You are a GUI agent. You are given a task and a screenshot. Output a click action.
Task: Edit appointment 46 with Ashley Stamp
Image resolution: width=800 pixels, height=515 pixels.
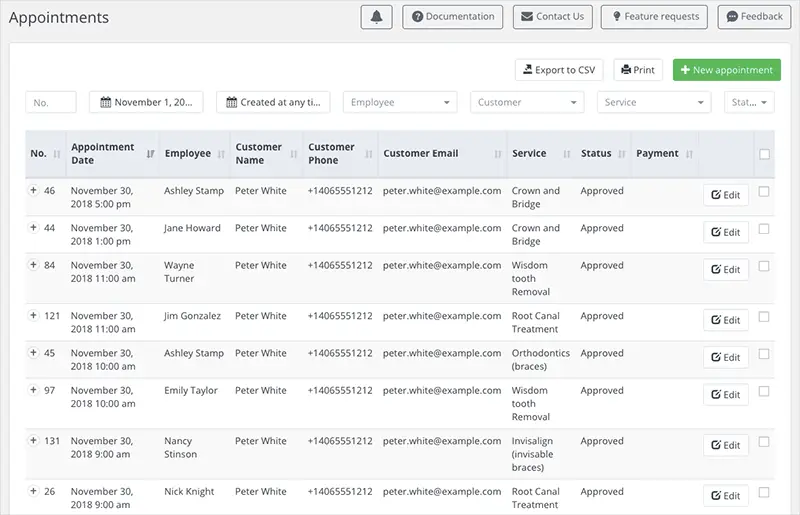726,195
